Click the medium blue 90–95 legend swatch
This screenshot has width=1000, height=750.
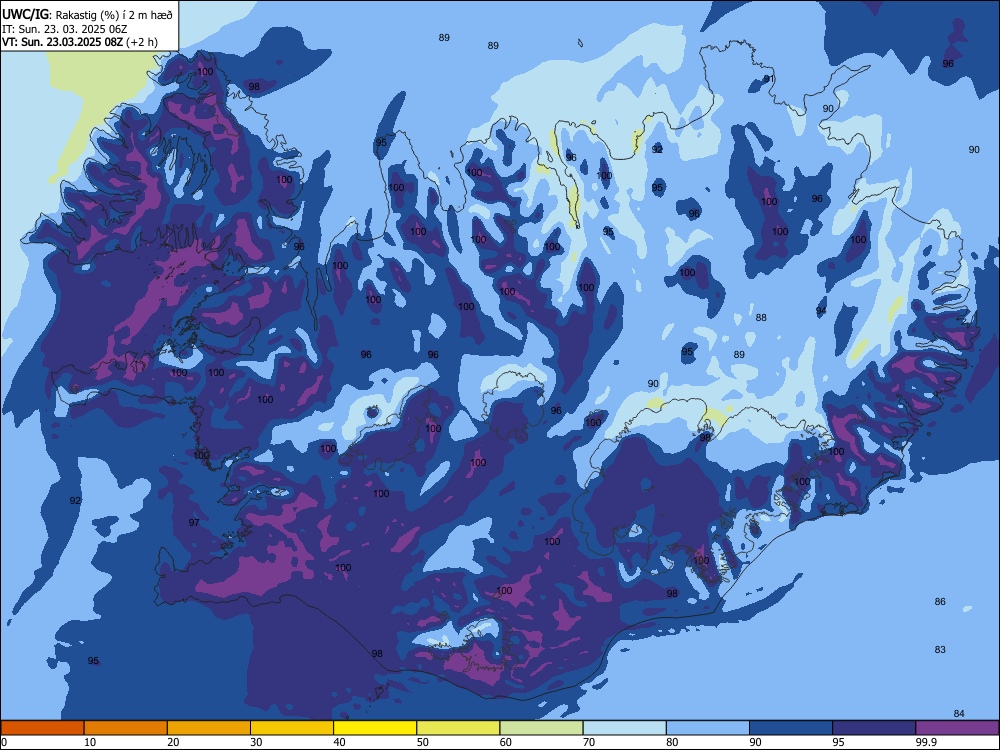791,728
